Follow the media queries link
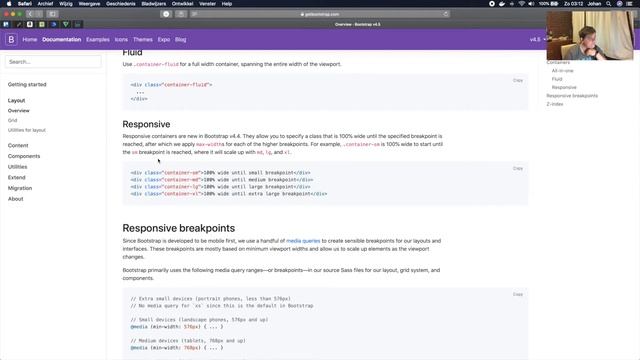 (303, 241)
